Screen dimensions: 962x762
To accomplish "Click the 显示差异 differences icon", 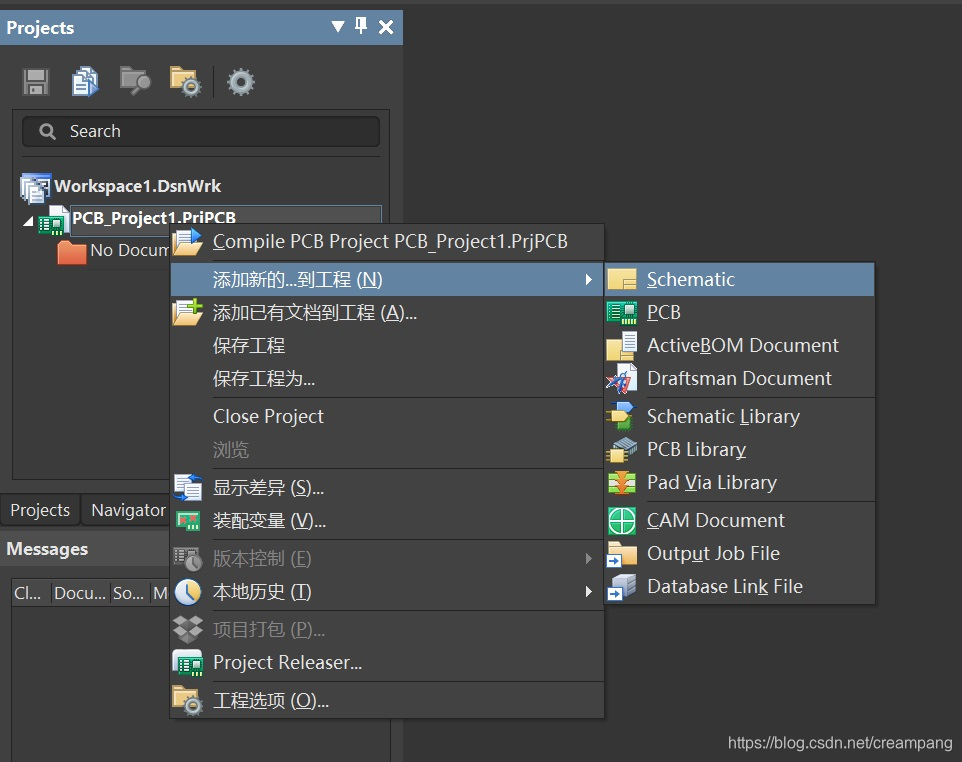I will click(x=188, y=487).
